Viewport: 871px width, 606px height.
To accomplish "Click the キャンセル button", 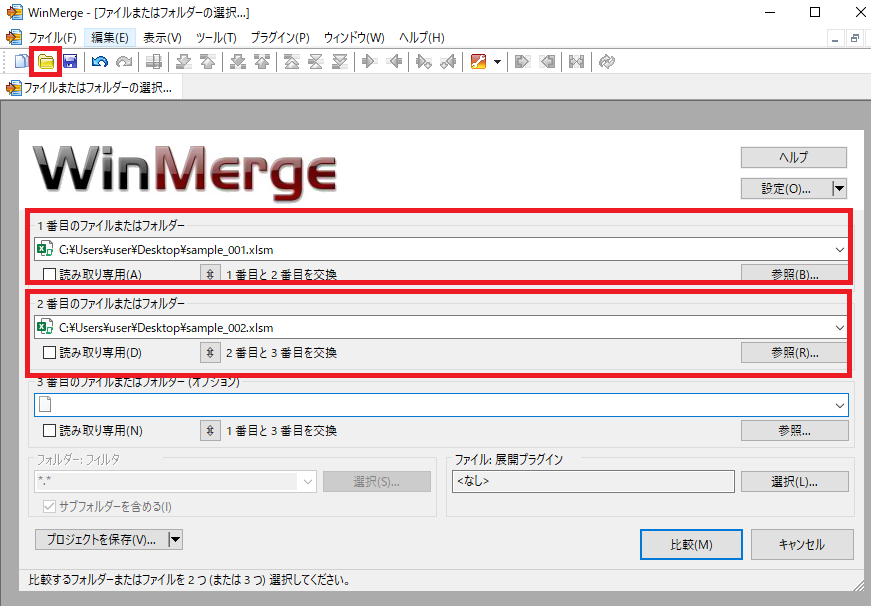I will [x=802, y=544].
